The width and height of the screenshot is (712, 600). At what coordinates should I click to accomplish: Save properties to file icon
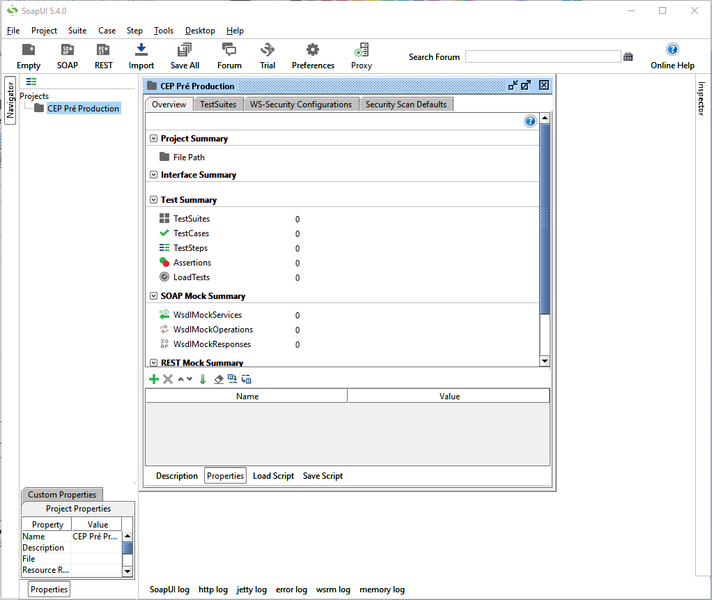tap(246, 379)
